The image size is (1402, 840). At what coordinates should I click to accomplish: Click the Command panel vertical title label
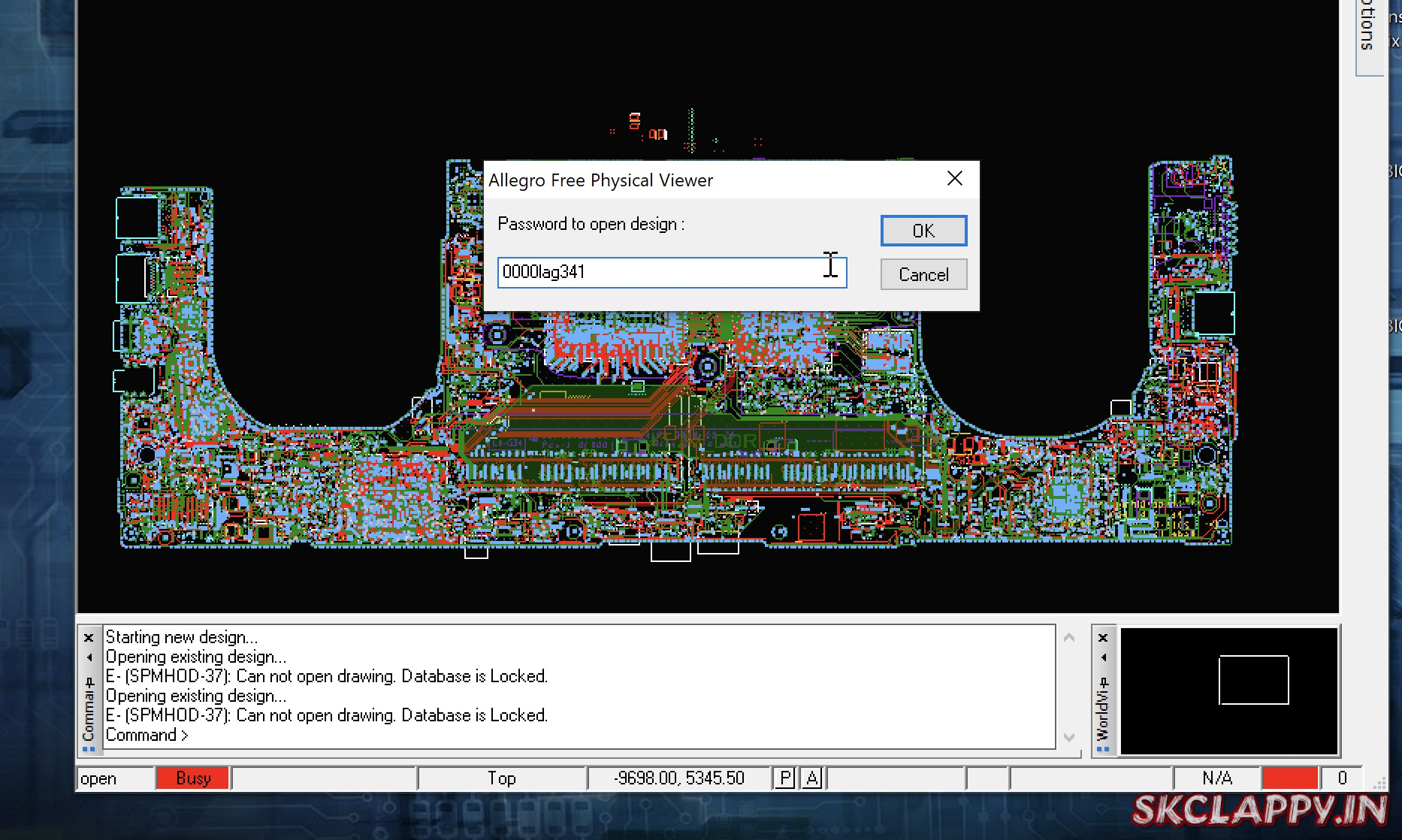pyautogui.click(x=89, y=716)
